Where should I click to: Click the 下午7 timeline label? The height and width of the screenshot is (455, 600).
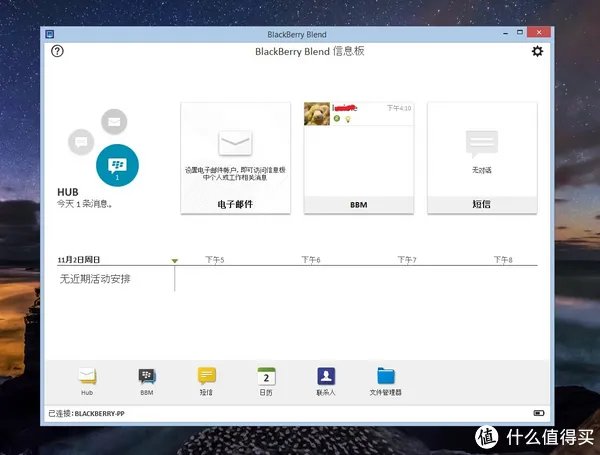pyautogui.click(x=407, y=260)
